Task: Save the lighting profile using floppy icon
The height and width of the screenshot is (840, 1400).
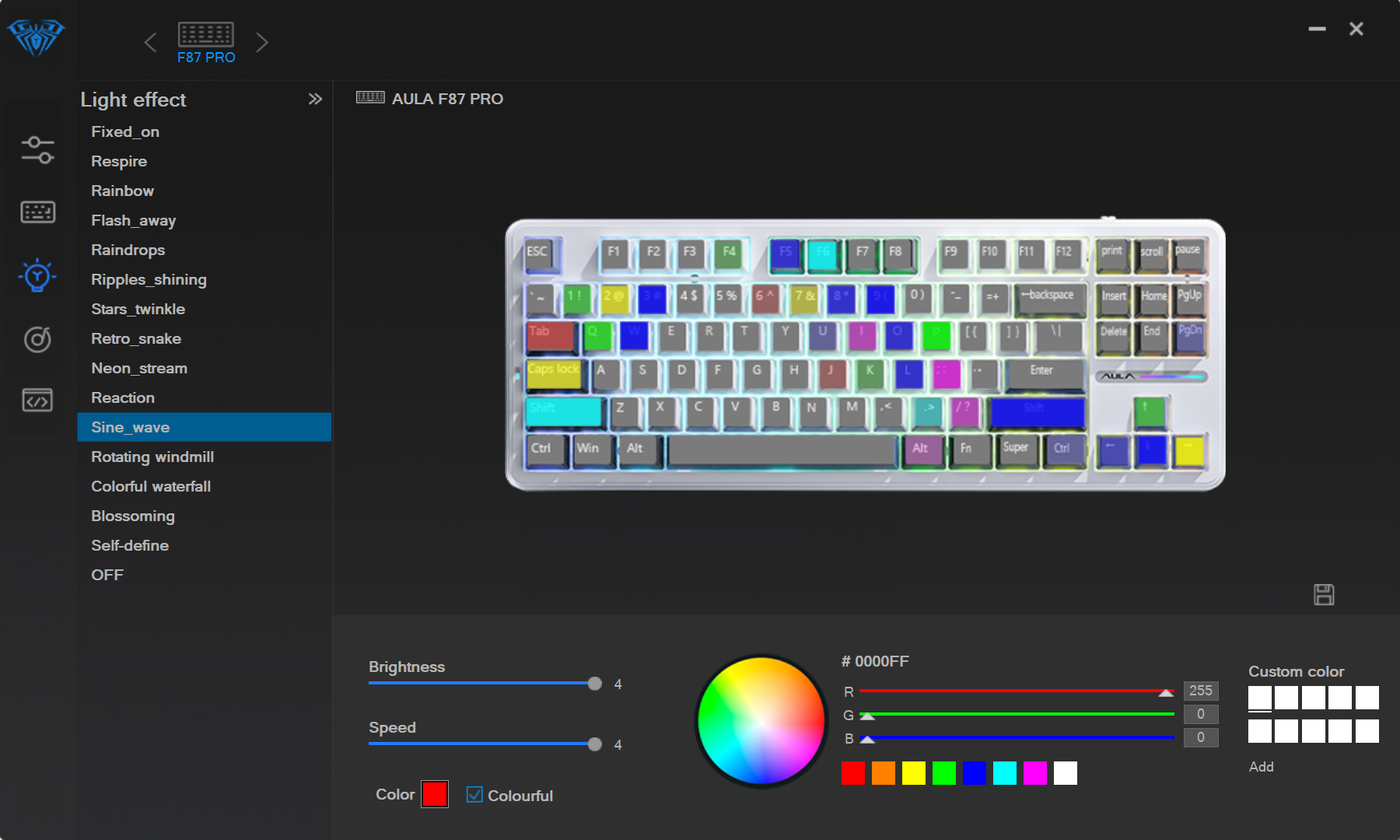Action: (x=1324, y=594)
